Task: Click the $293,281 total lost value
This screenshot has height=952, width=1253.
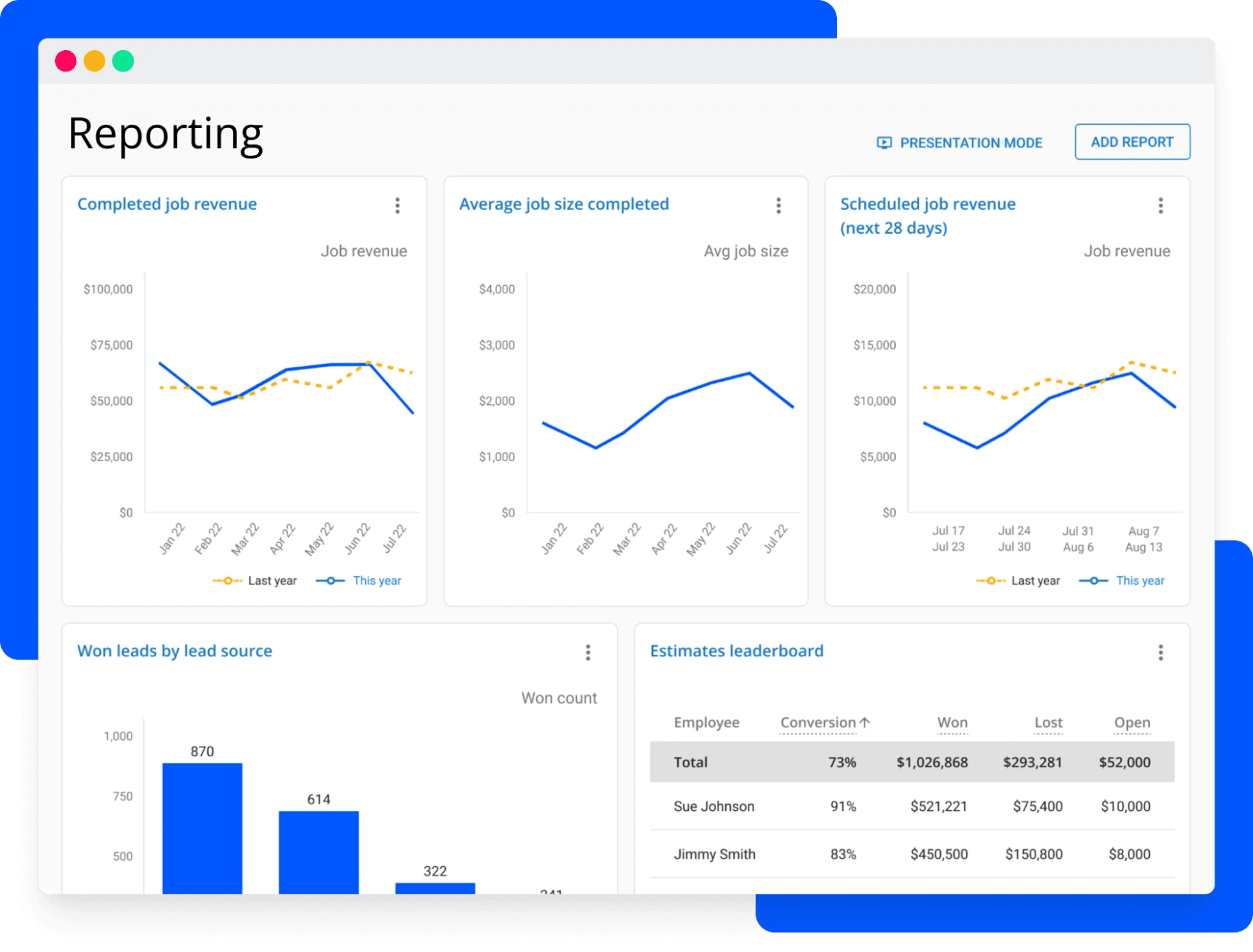Action: (x=1032, y=762)
